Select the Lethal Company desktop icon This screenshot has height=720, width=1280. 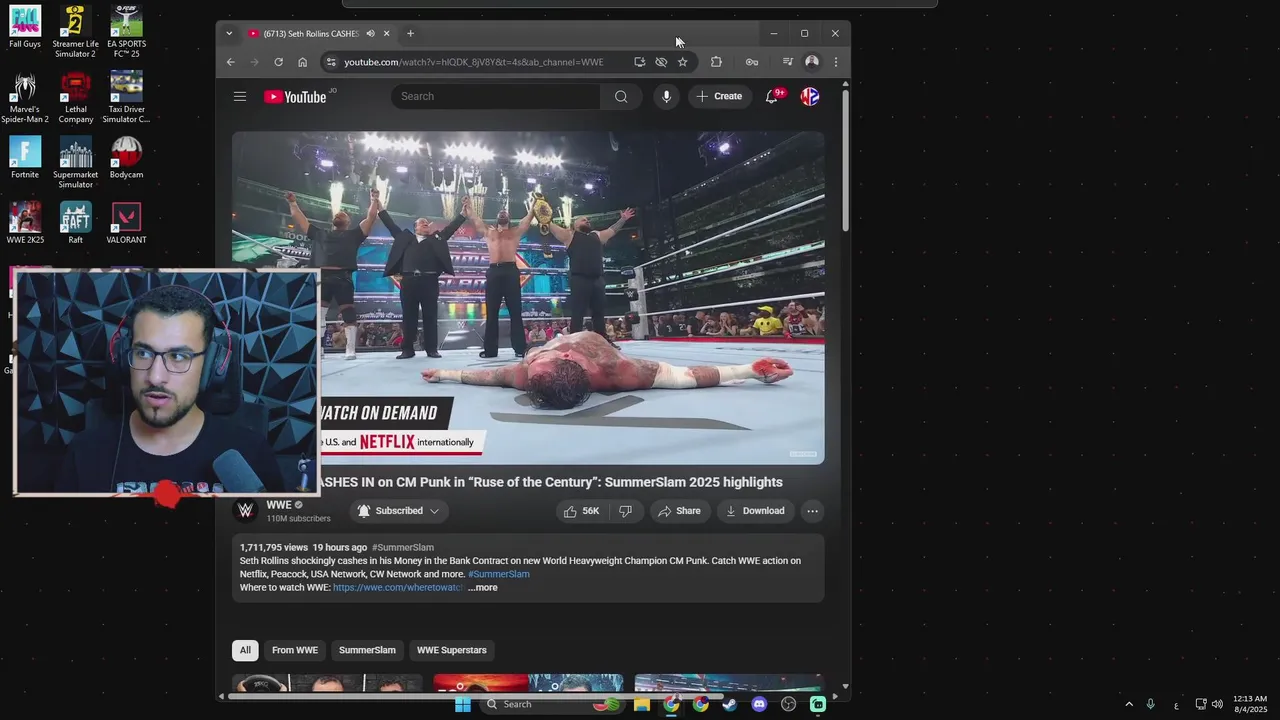click(x=76, y=98)
